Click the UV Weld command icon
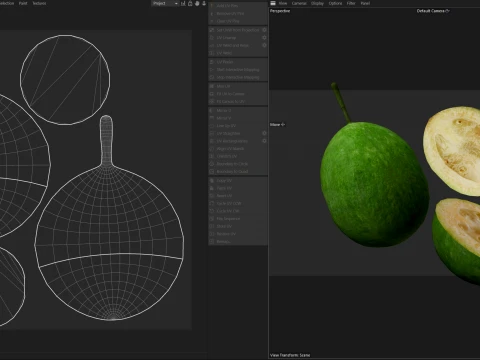This screenshot has height=360, width=480. (211, 53)
